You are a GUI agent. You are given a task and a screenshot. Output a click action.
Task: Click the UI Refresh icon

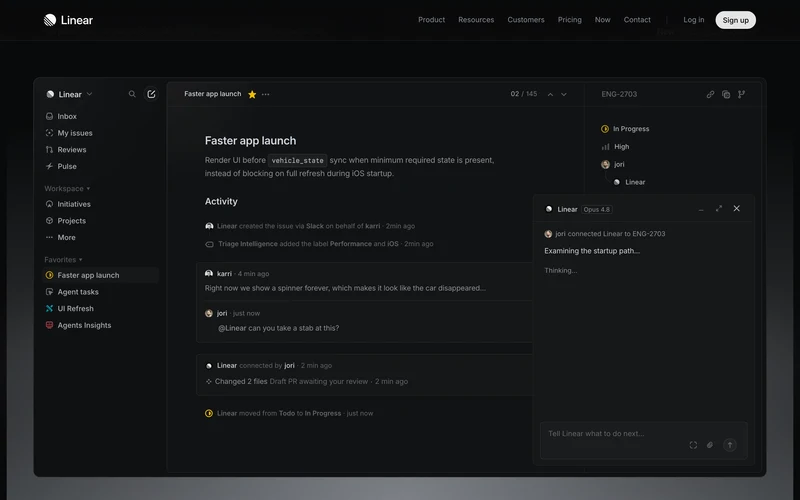pyautogui.click(x=49, y=309)
